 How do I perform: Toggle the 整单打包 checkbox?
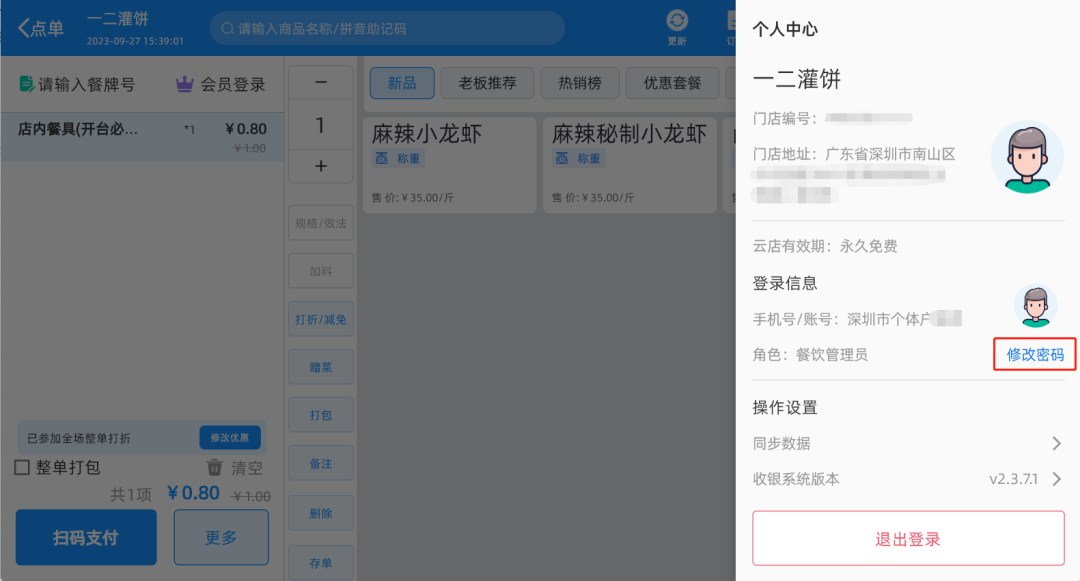tap(22, 467)
